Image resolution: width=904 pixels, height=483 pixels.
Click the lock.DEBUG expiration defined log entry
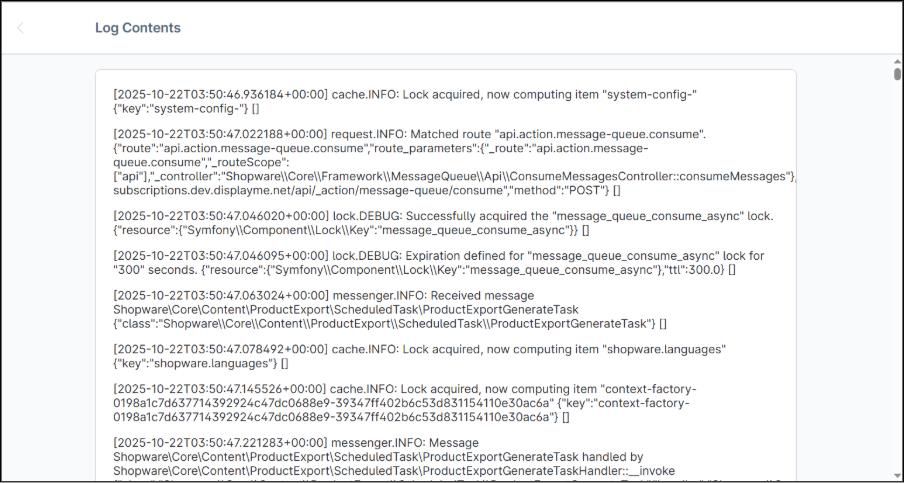[x=438, y=263]
